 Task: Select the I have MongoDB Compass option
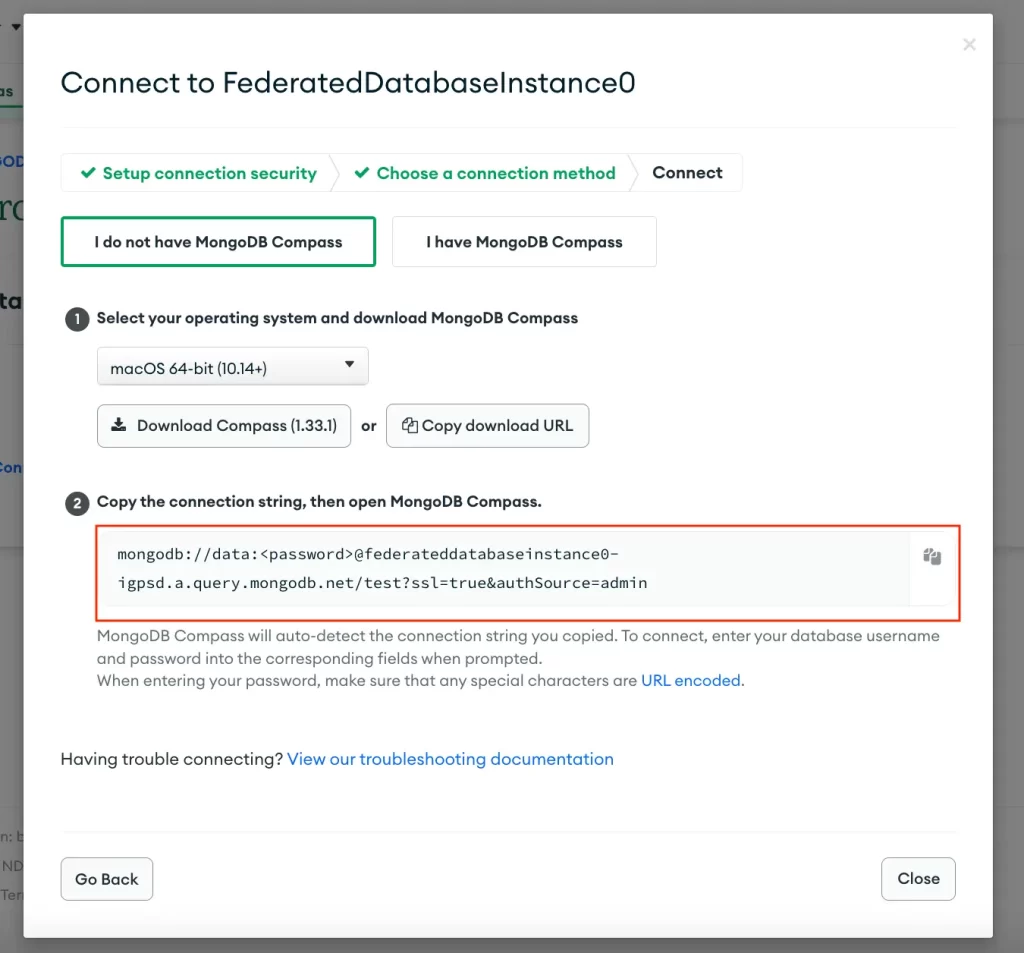pyautogui.click(x=524, y=241)
